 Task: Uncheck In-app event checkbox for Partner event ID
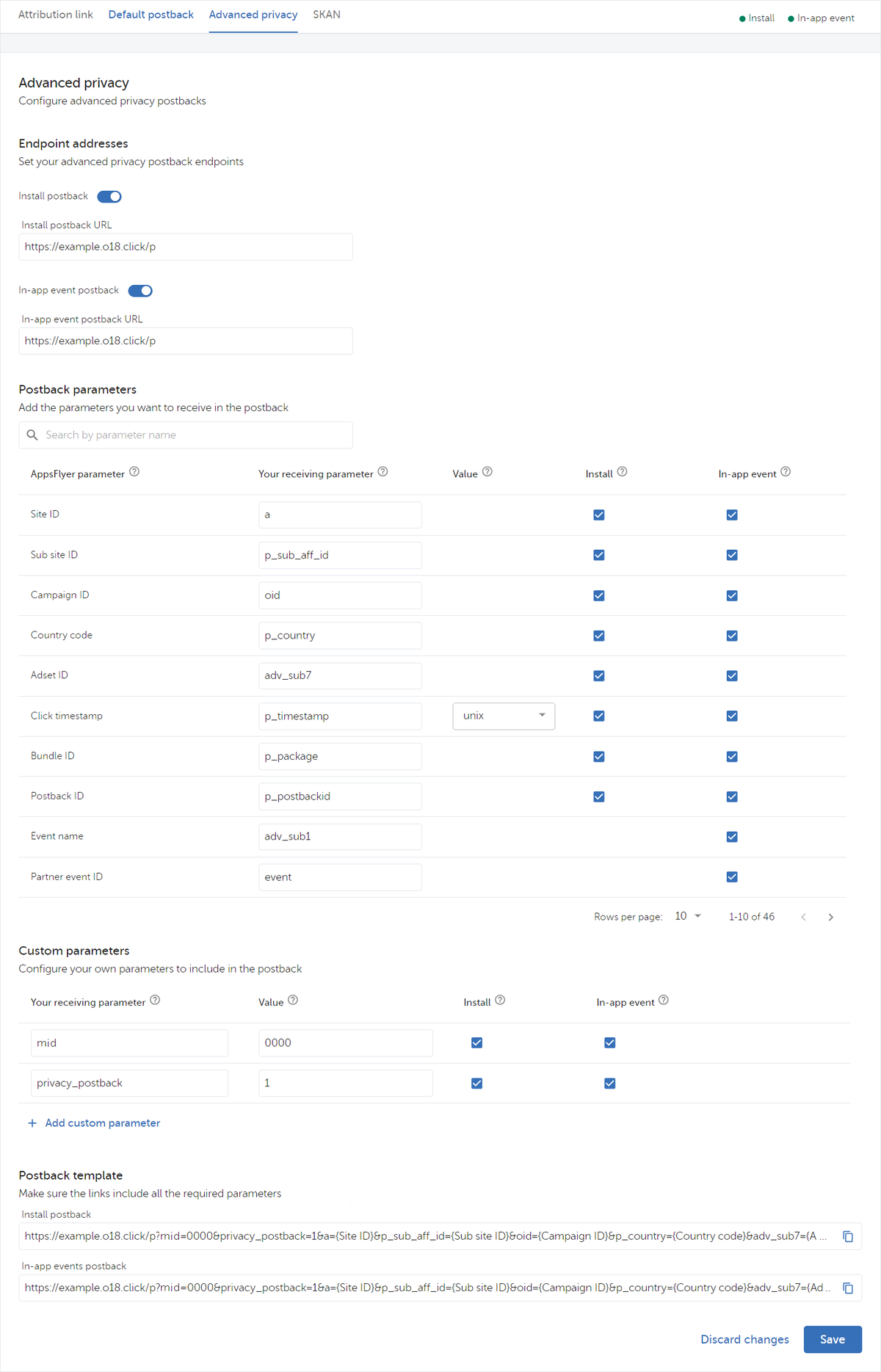732,876
